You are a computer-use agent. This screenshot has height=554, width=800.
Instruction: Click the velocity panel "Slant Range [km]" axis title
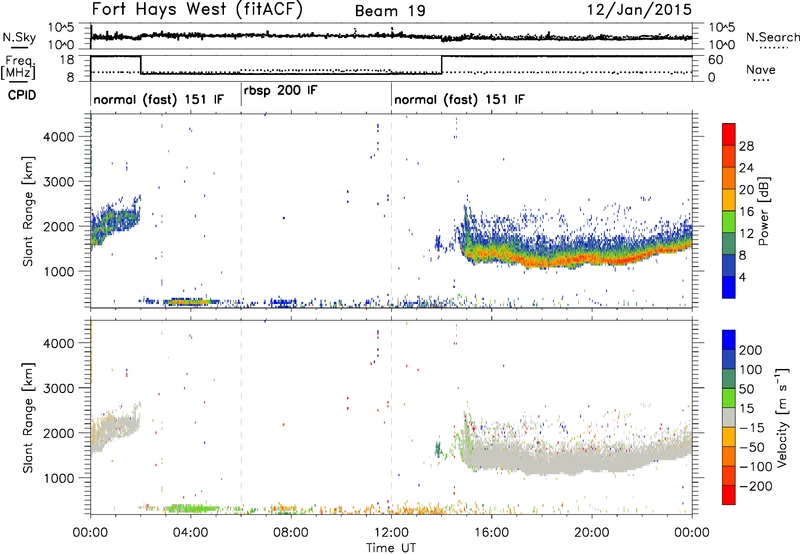click(x=28, y=417)
